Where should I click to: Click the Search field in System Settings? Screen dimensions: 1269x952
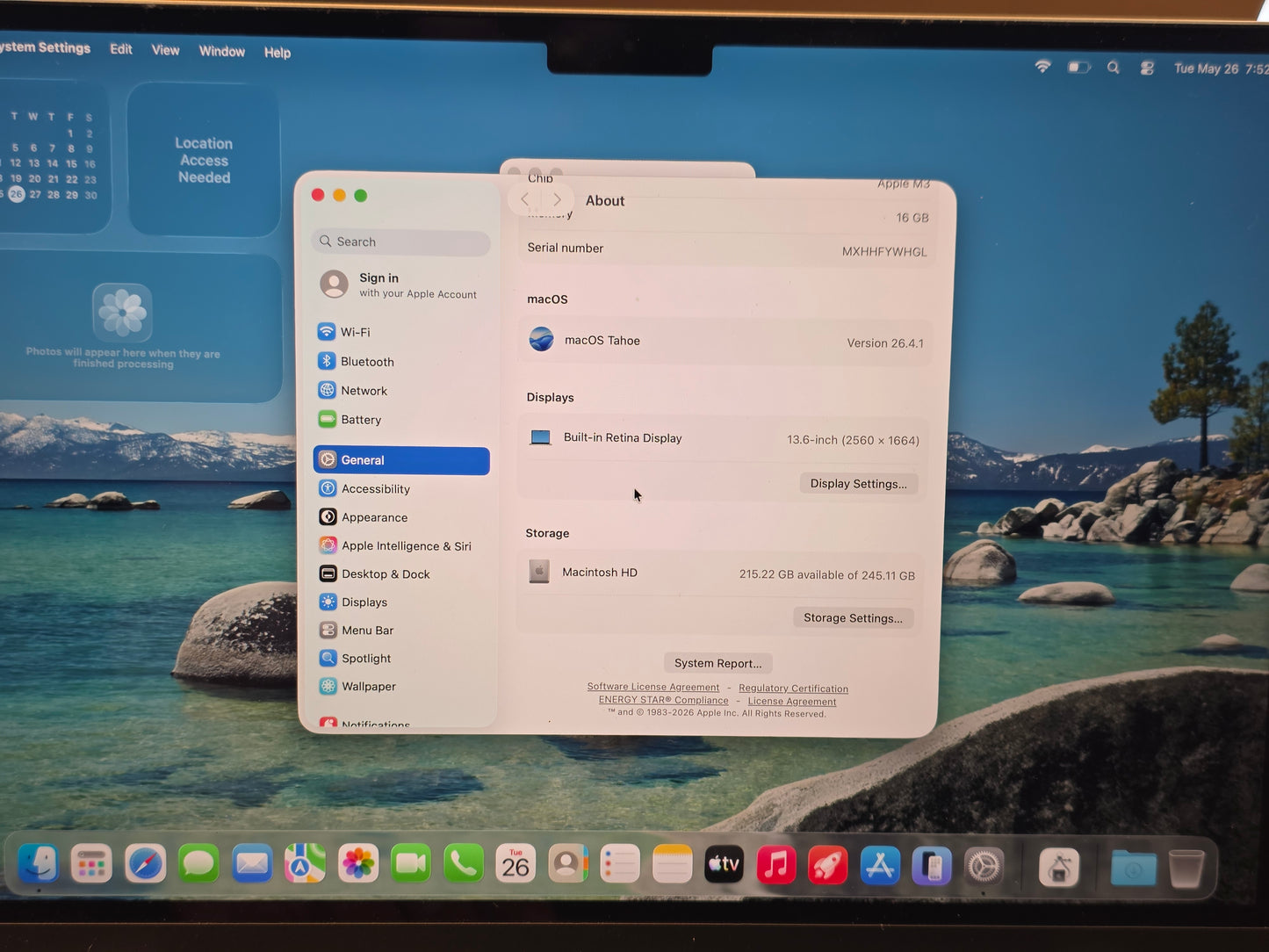[x=400, y=242]
